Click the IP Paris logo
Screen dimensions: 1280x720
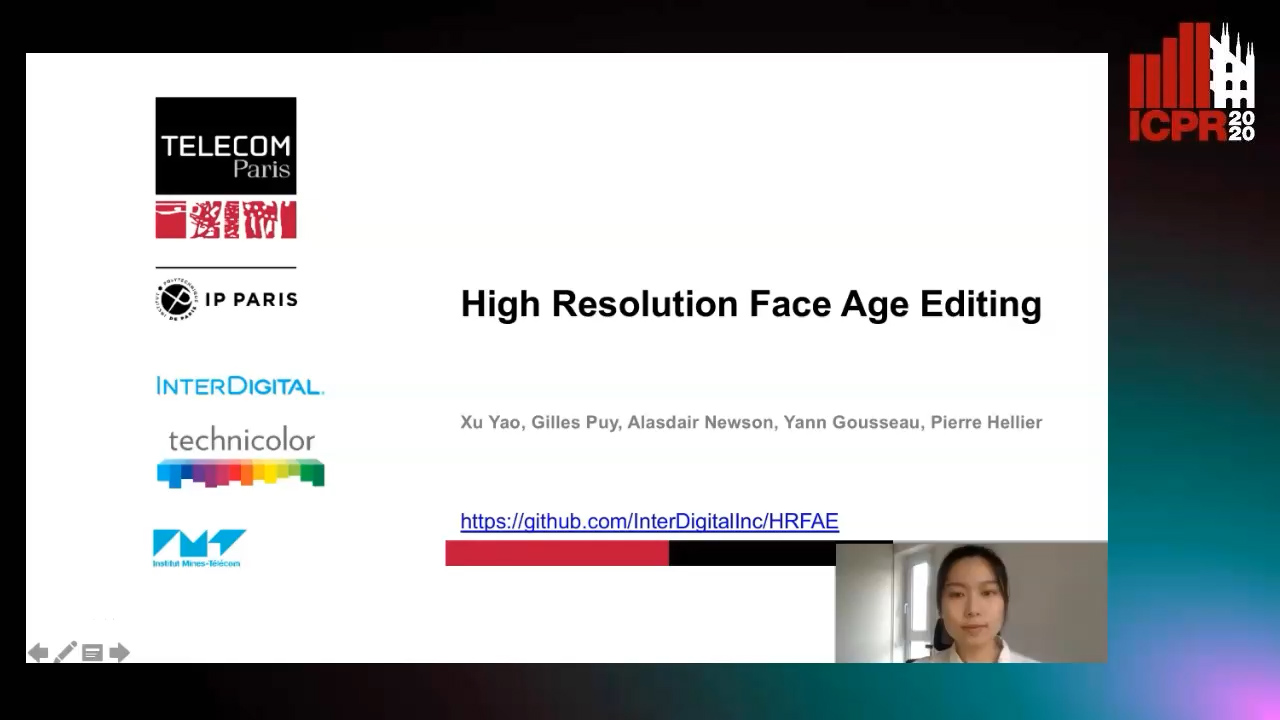tap(226, 299)
